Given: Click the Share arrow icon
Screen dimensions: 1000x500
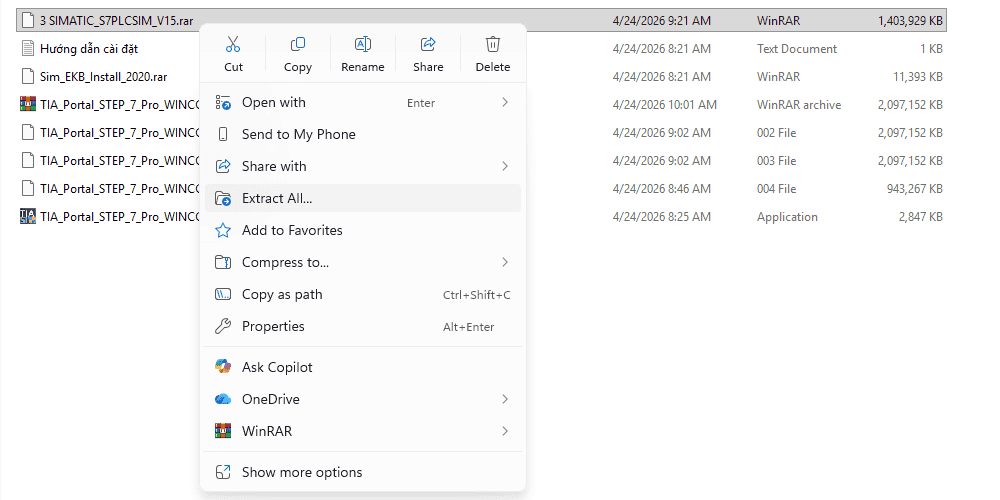Looking at the screenshot, I should point(428,45).
